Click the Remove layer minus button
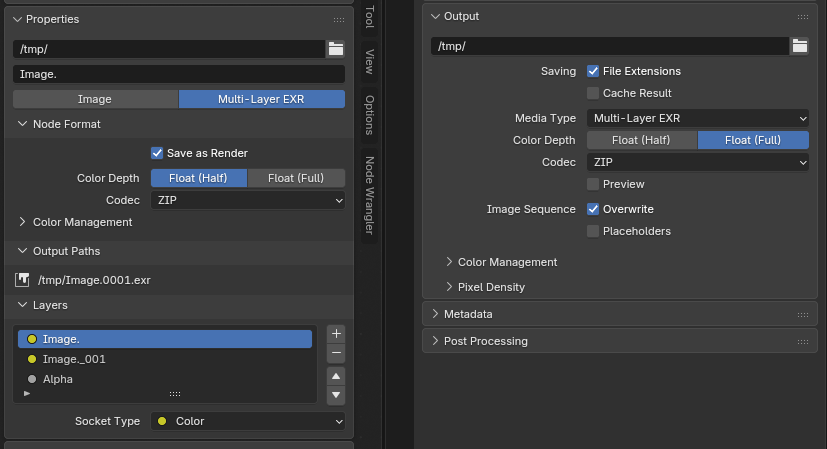 pyautogui.click(x=336, y=353)
